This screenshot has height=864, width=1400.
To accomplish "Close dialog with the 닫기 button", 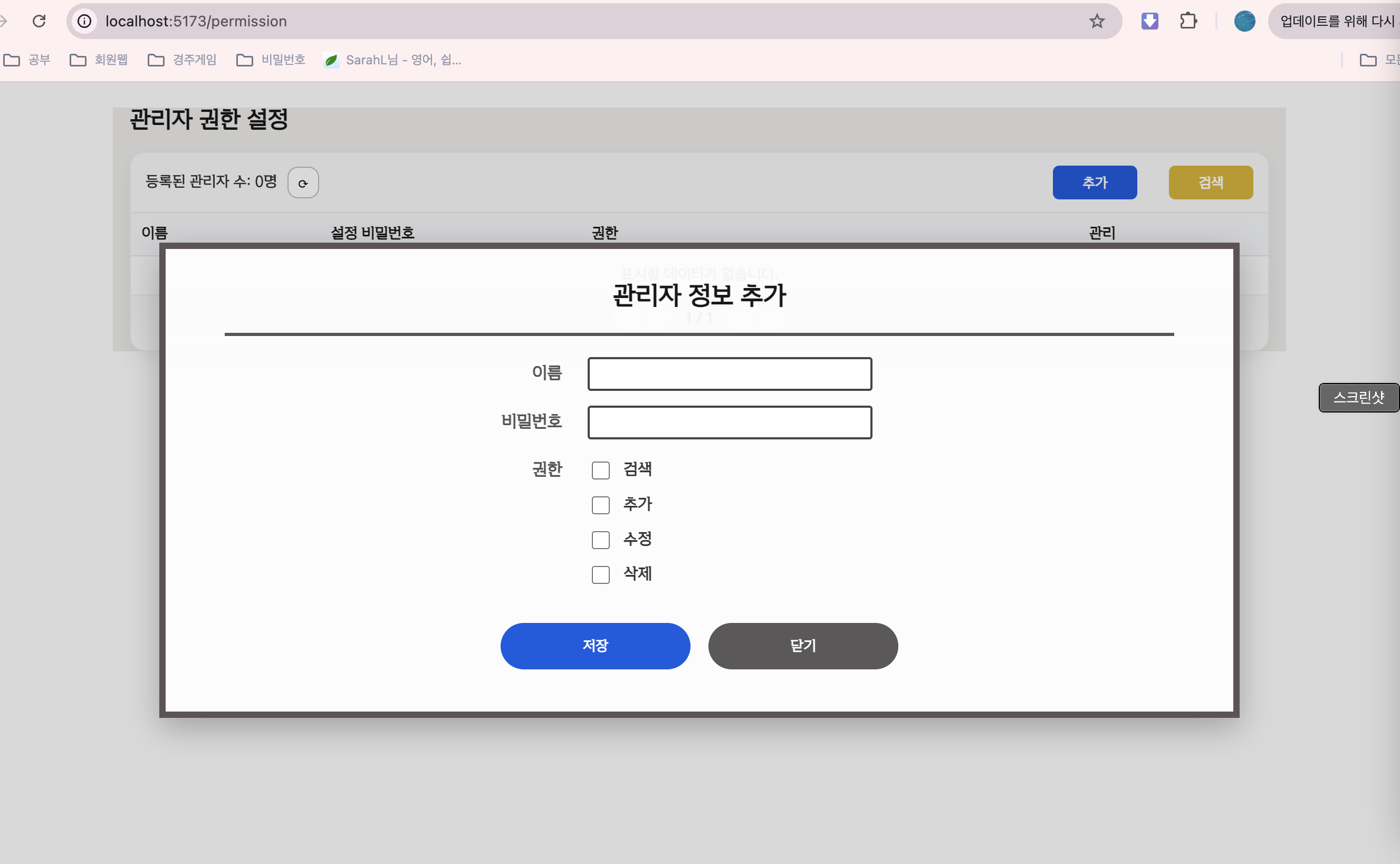I will pyautogui.click(x=803, y=646).
